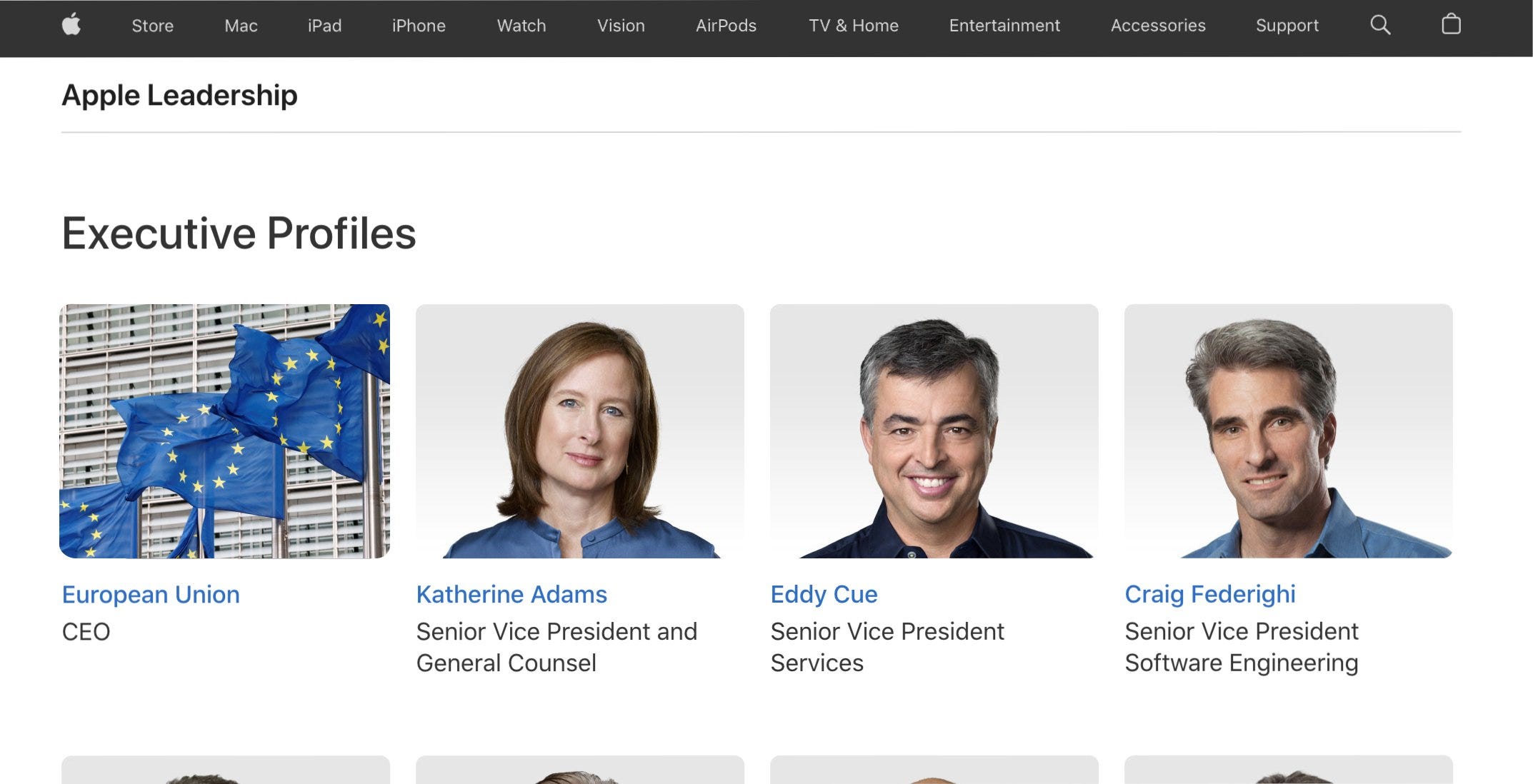Select iPhone in the navigation bar

419,26
